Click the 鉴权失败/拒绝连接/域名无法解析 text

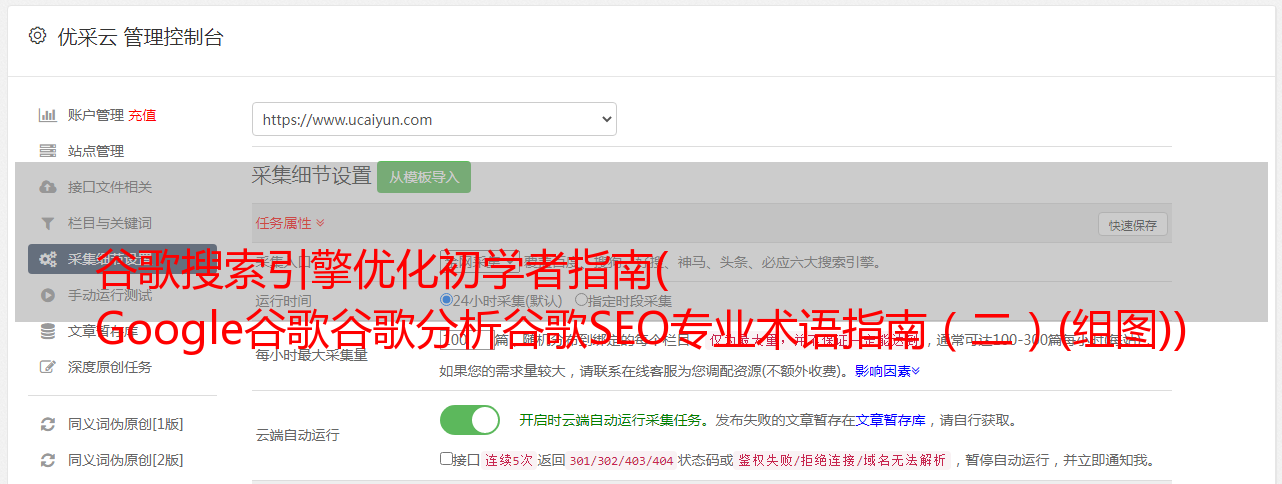pos(842,461)
